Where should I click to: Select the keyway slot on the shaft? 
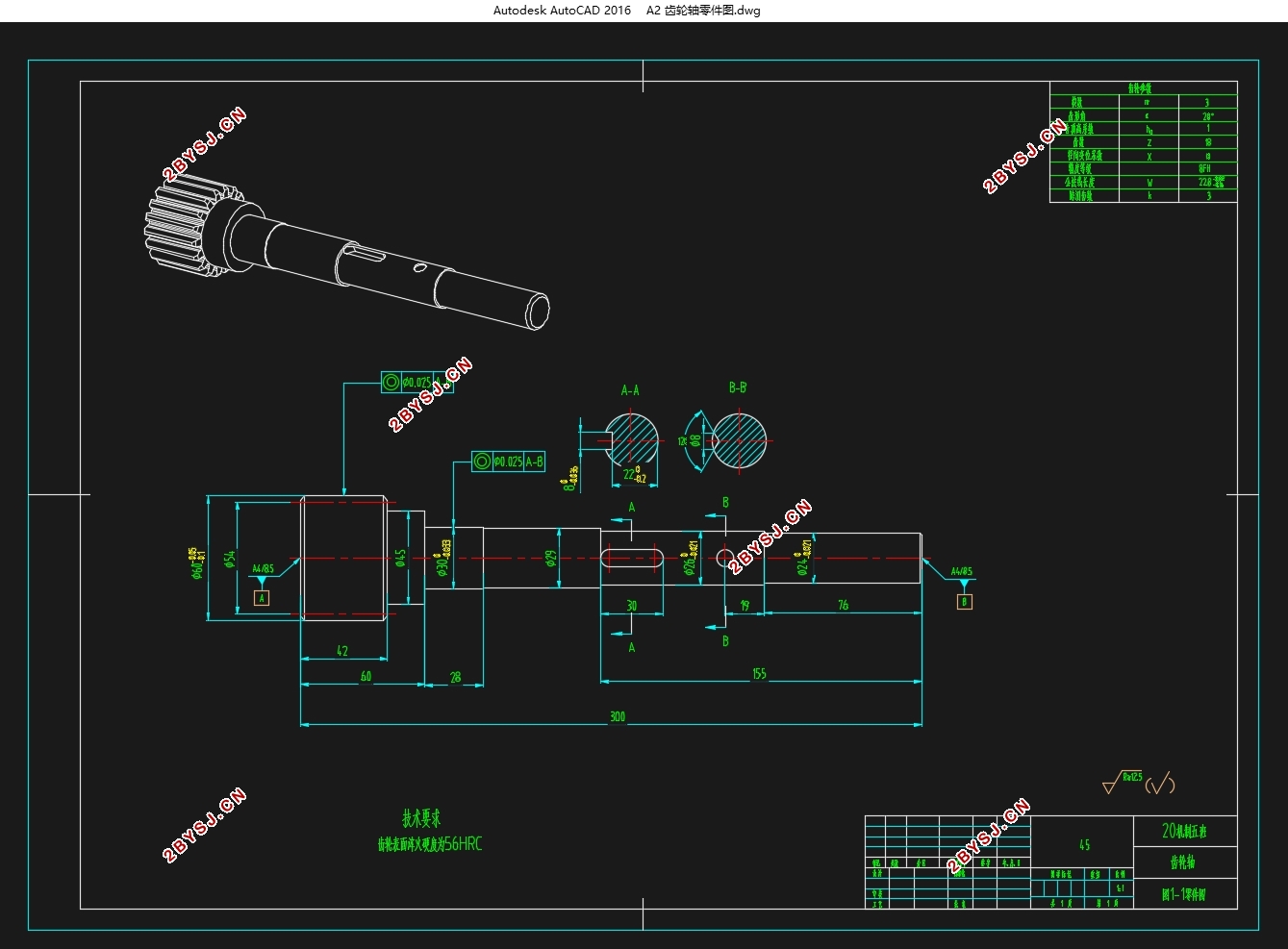[x=632, y=558]
